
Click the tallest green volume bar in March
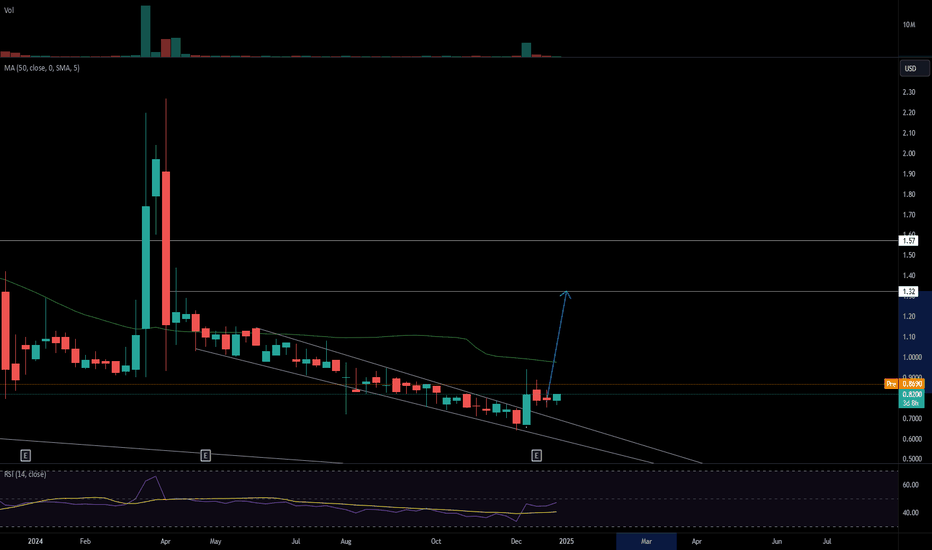pyautogui.click(x=146, y=31)
